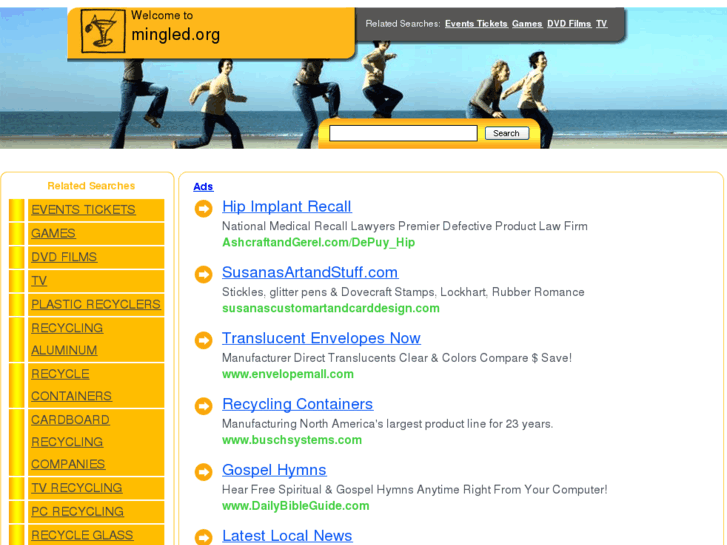Click the orange arrow beside Recycling Containers
Image resolution: width=727 pixels, height=545 pixels.
pos(203,406)
